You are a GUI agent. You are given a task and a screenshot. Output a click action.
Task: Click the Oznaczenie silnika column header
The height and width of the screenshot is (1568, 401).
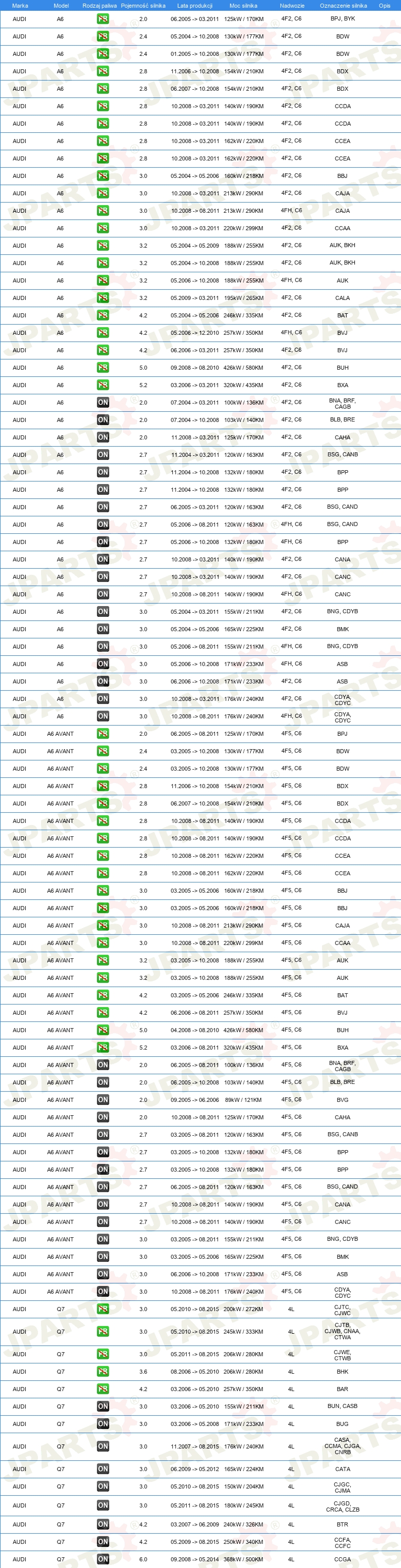pos(343,6)
